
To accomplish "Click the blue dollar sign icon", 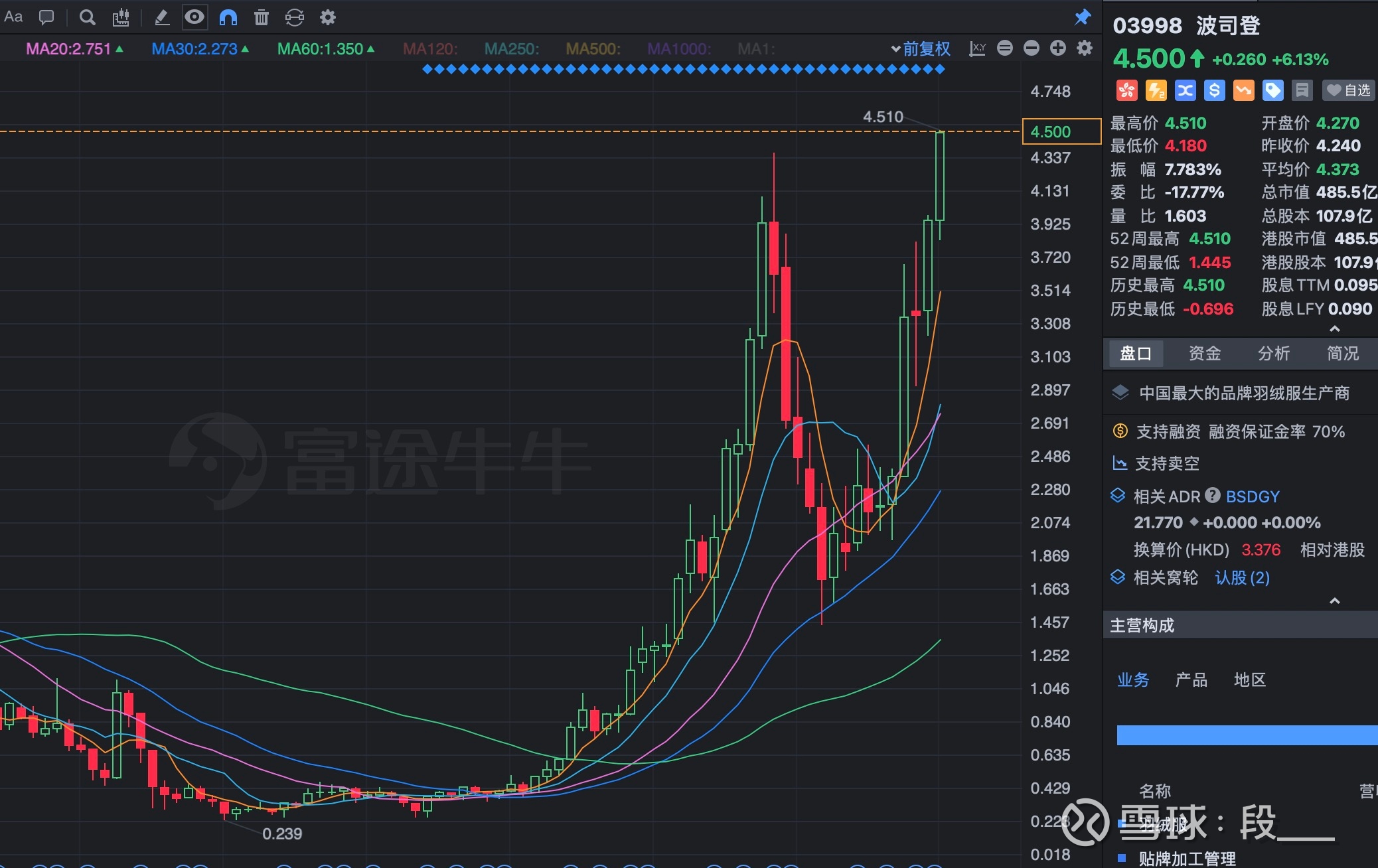I will click(x=1214, y=90).
